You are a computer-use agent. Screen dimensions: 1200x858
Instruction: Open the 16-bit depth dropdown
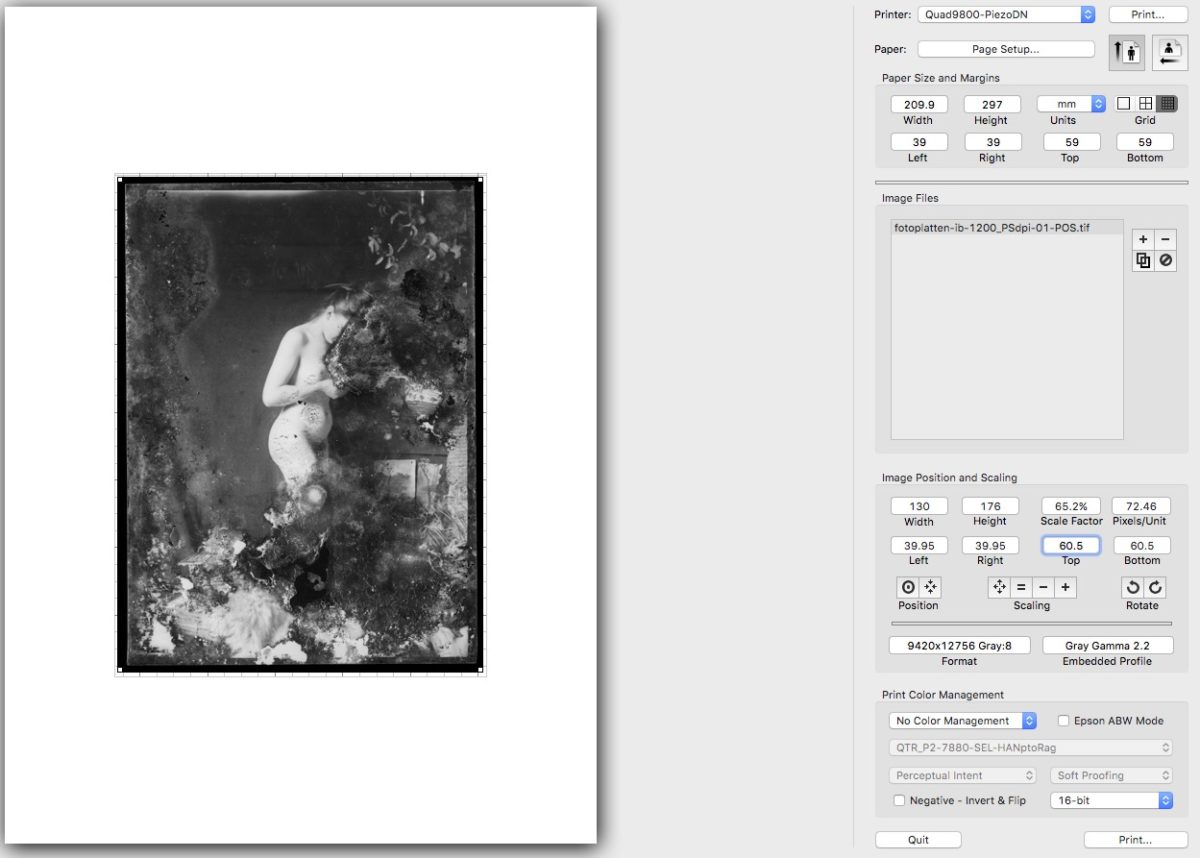click(1111, 800)
